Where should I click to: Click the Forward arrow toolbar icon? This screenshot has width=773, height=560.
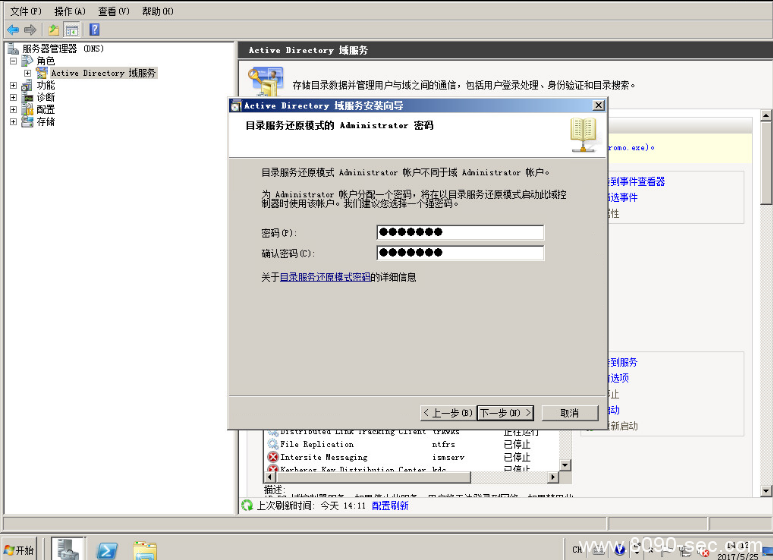pyautogui.click(x=30, y=30)
